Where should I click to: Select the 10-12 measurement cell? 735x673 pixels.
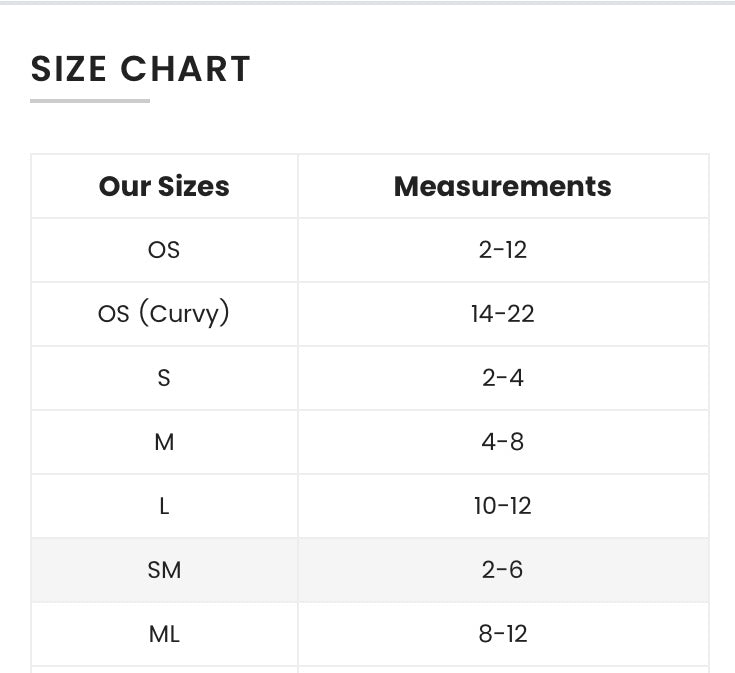[x=502, y=506]
